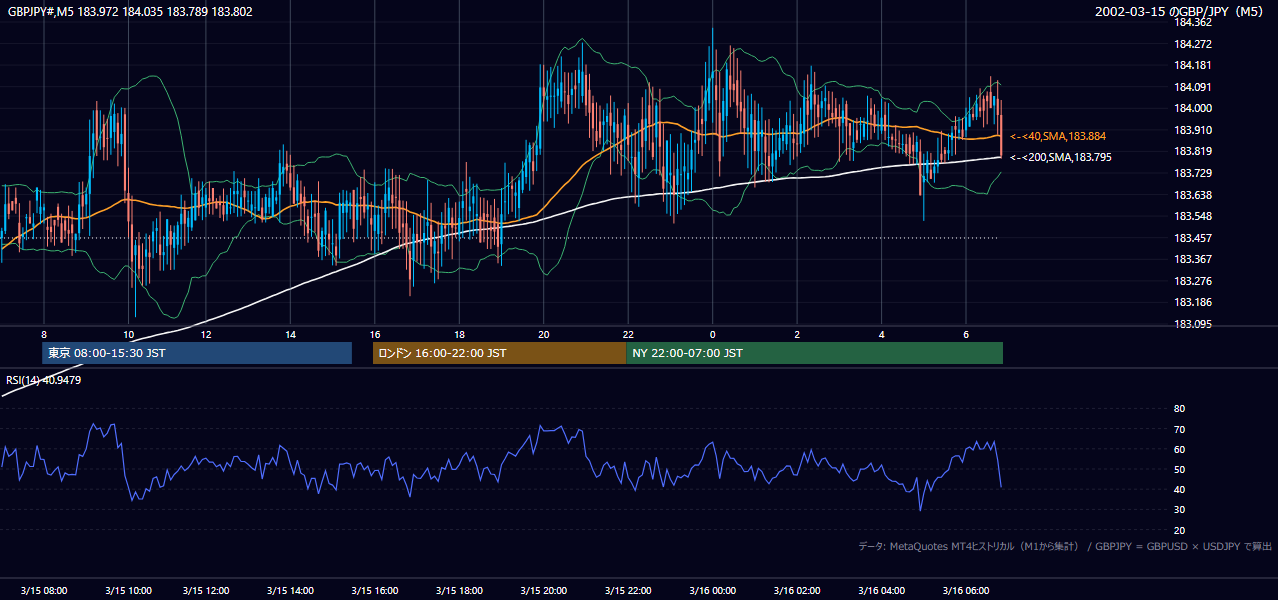Select the 184.272 price axis label

pyautogui.click(x=1193, y=44)
